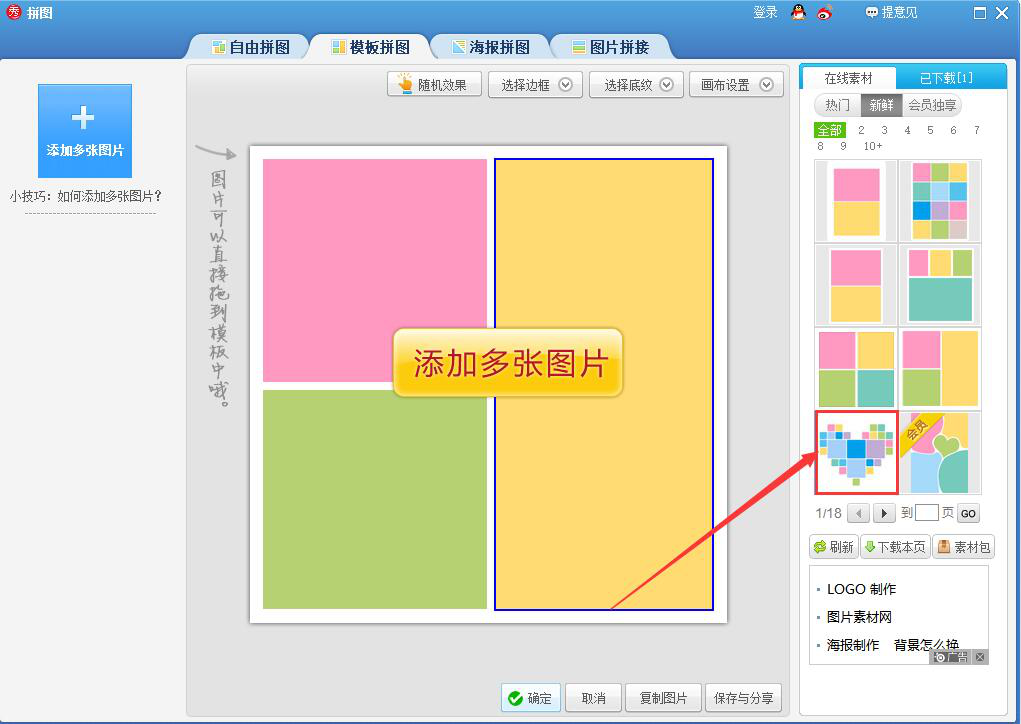1021x724 pixels.
Task: Go to previous template page arrow
Action: coord(859,513)
